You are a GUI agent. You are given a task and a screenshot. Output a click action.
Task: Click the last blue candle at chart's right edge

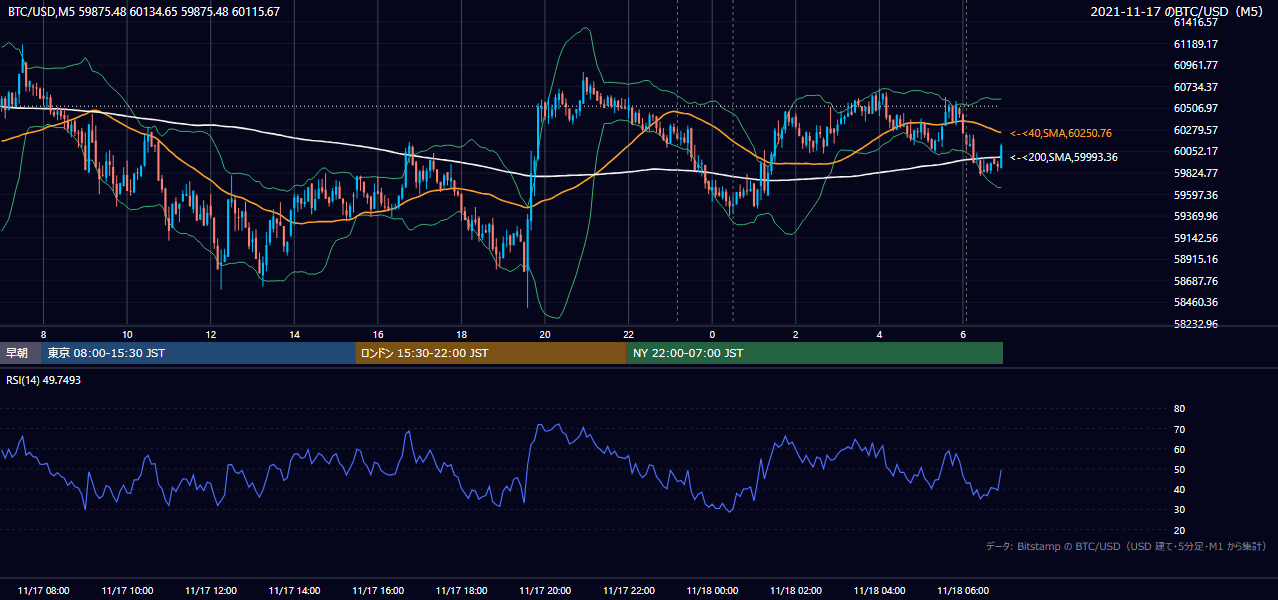pyautogui.click(x=1001, y=155)
